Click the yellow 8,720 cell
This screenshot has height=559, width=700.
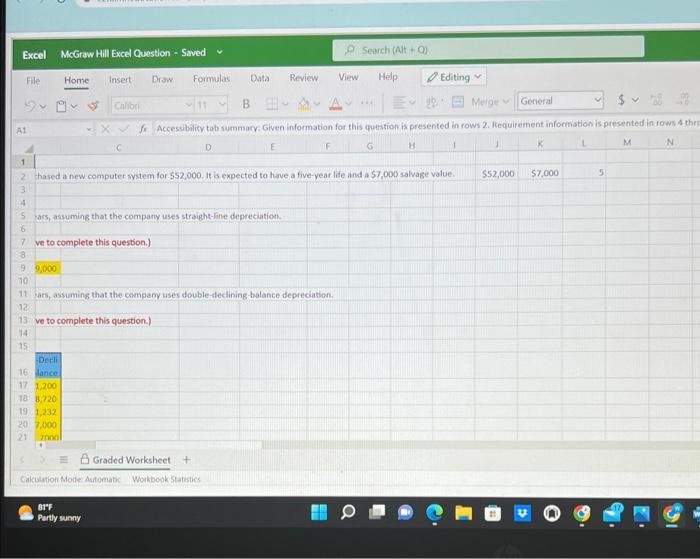[x=48, y=399]
